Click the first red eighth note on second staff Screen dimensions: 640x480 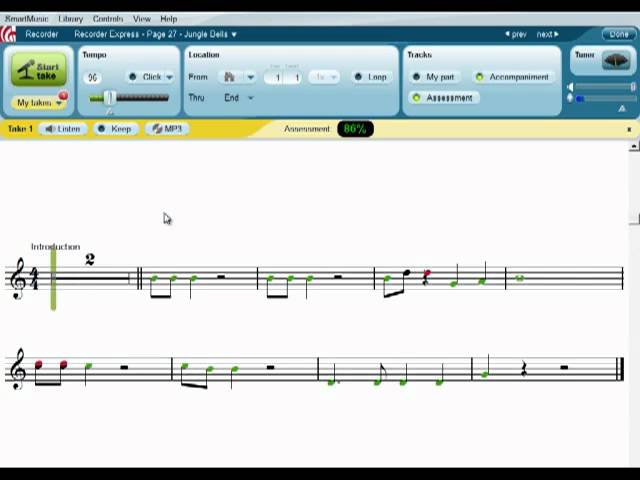(38, 364)
